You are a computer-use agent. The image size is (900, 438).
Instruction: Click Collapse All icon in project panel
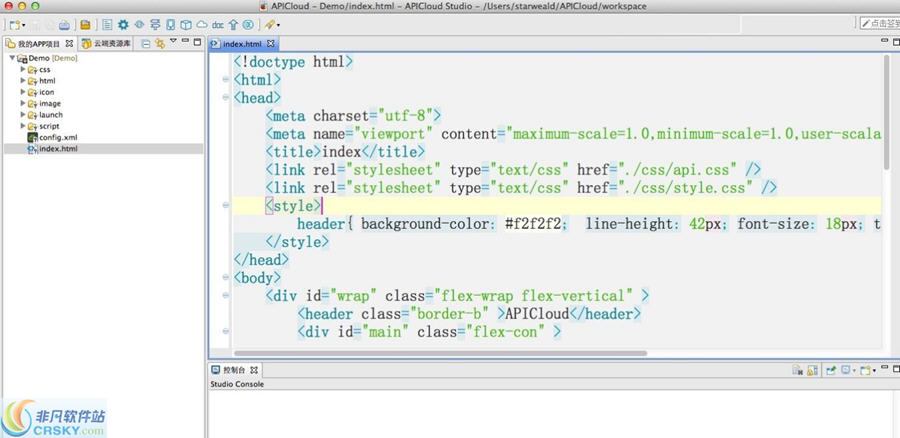pos(146,44)
